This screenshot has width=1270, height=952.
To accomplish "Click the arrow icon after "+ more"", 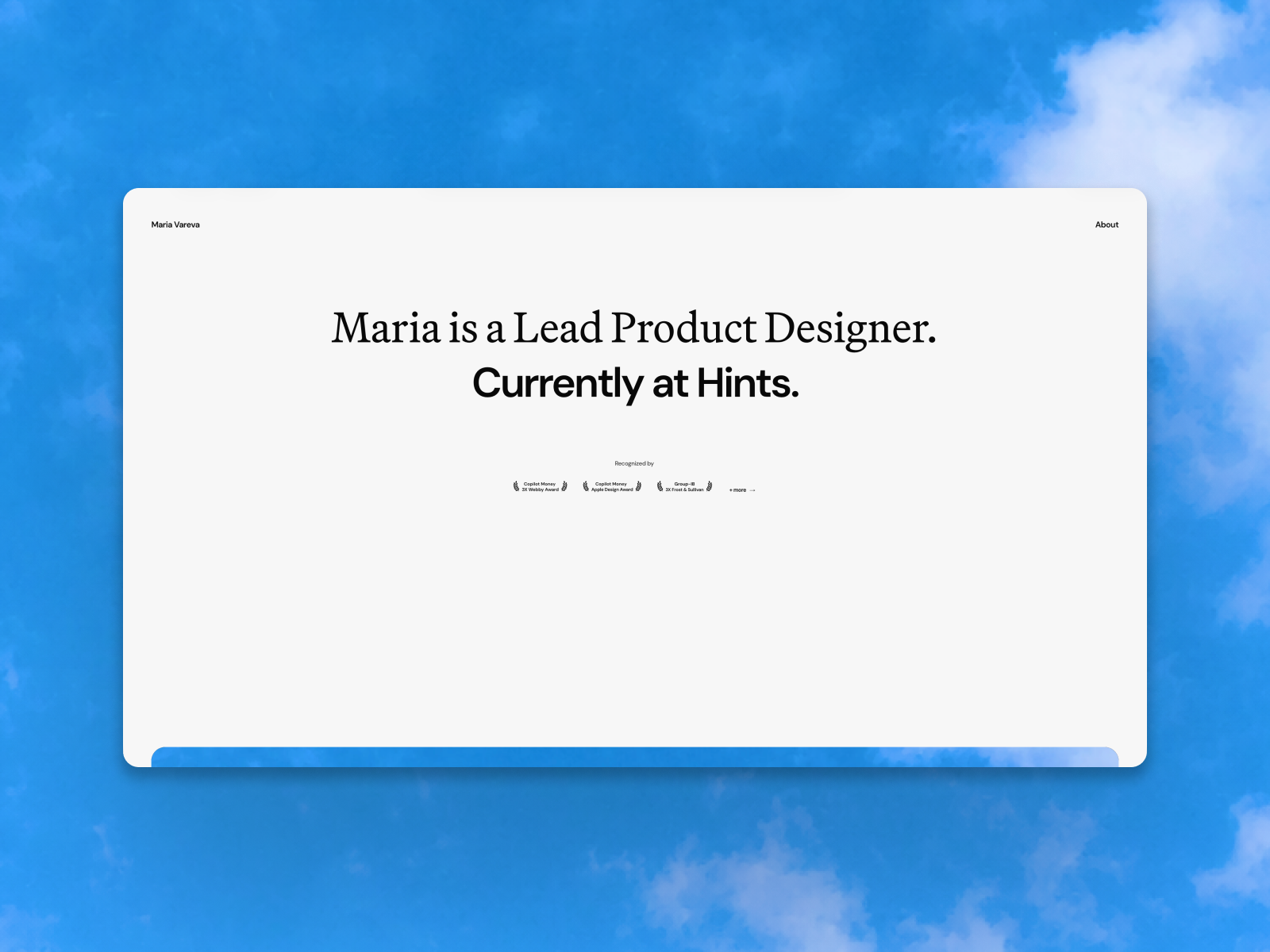I will coord(752,490).
